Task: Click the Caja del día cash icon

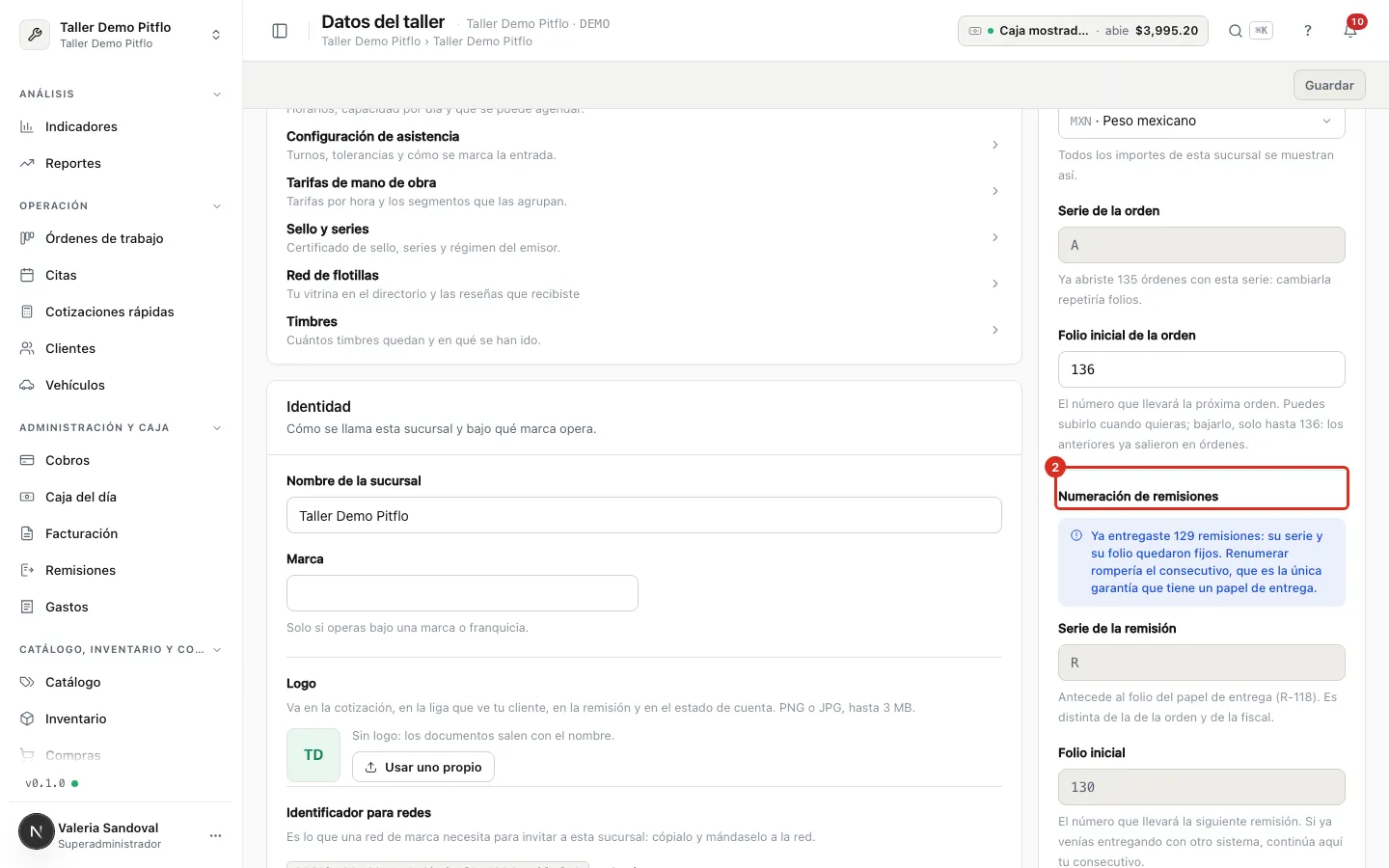Action: pos(27,497)
